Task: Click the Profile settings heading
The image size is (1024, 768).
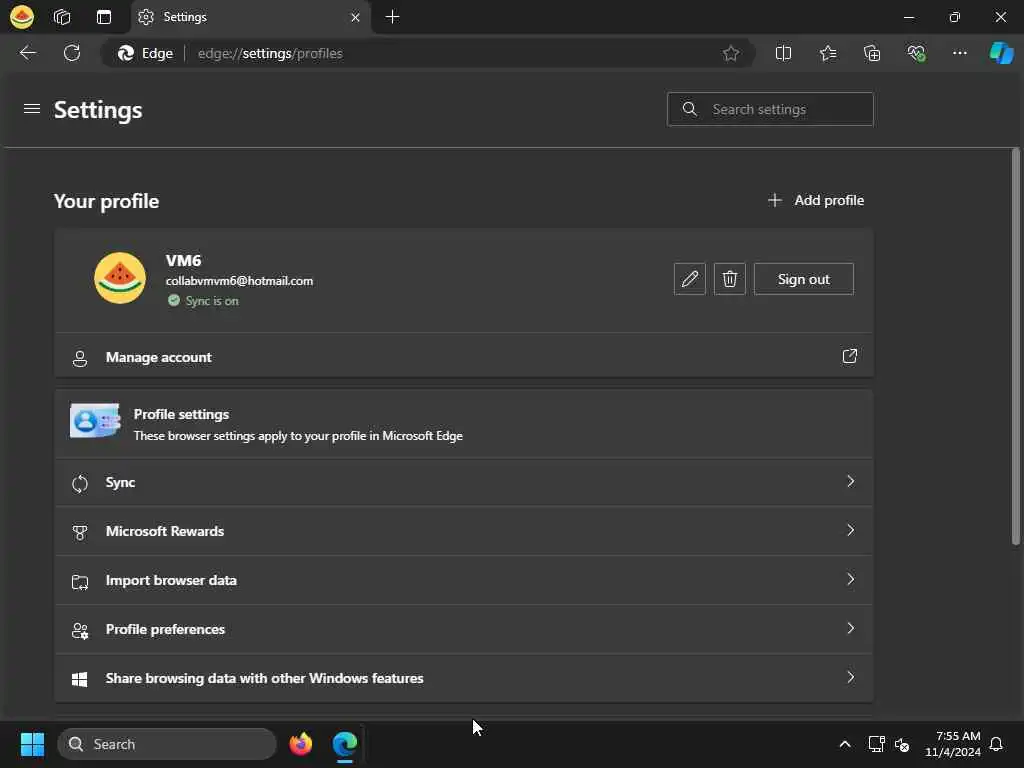Action: [181, 414]
